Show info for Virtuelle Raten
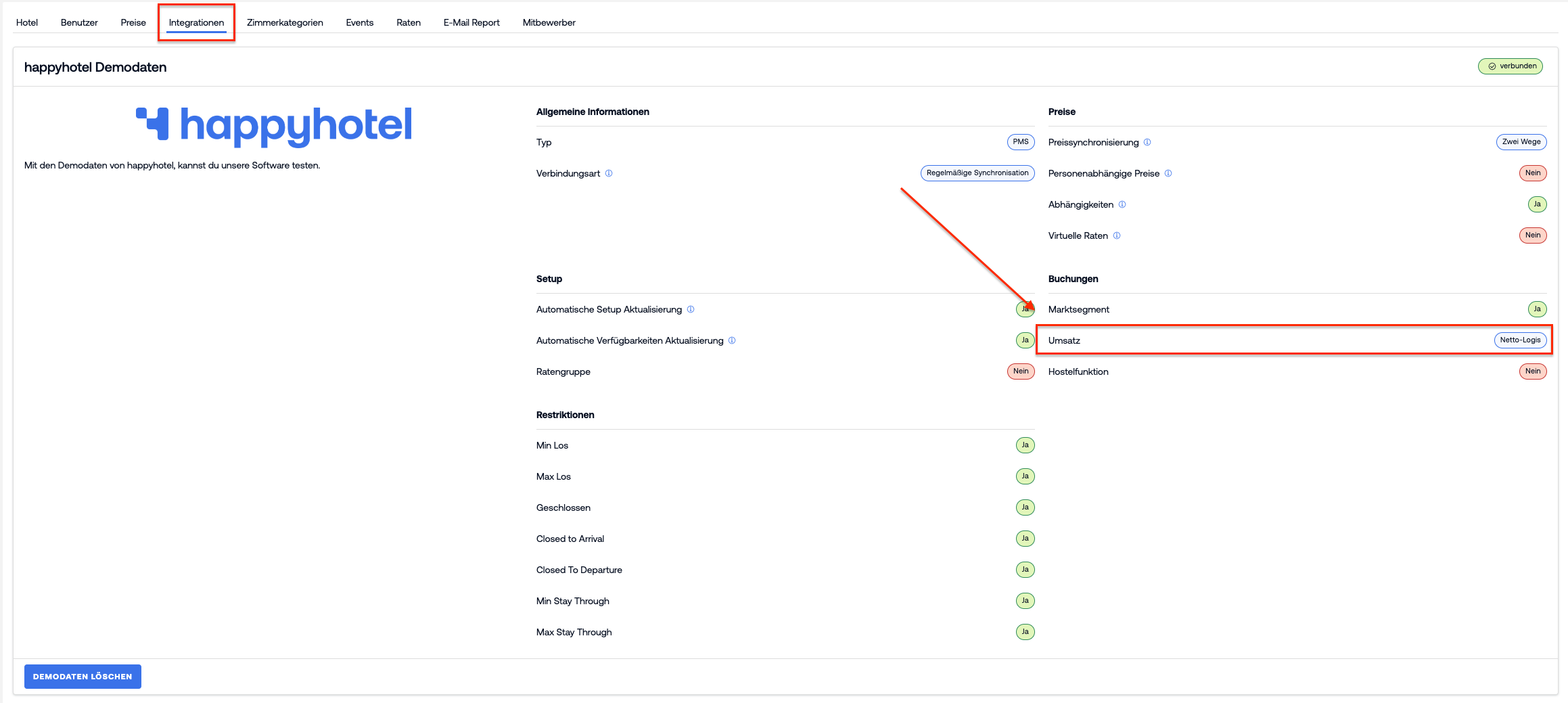This screenshot has height=703, width=1568. click(1117, 235)
